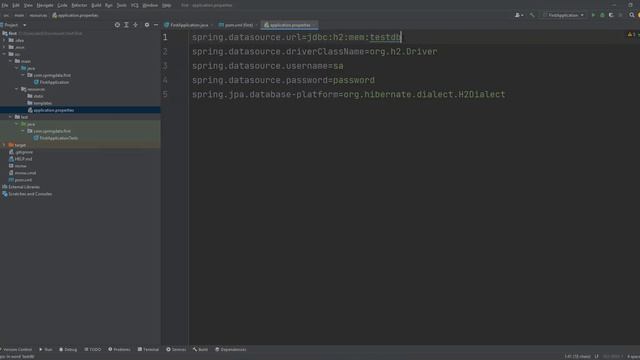Open the Edit menu
The image size is (640, 360).
pos(16,5)
